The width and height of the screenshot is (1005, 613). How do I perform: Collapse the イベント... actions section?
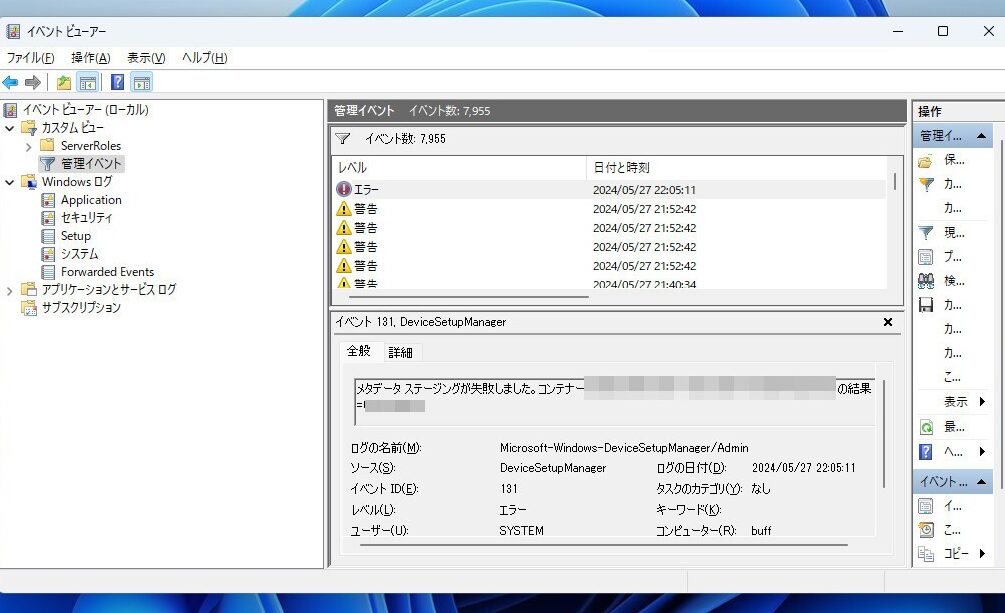(981, 482)
